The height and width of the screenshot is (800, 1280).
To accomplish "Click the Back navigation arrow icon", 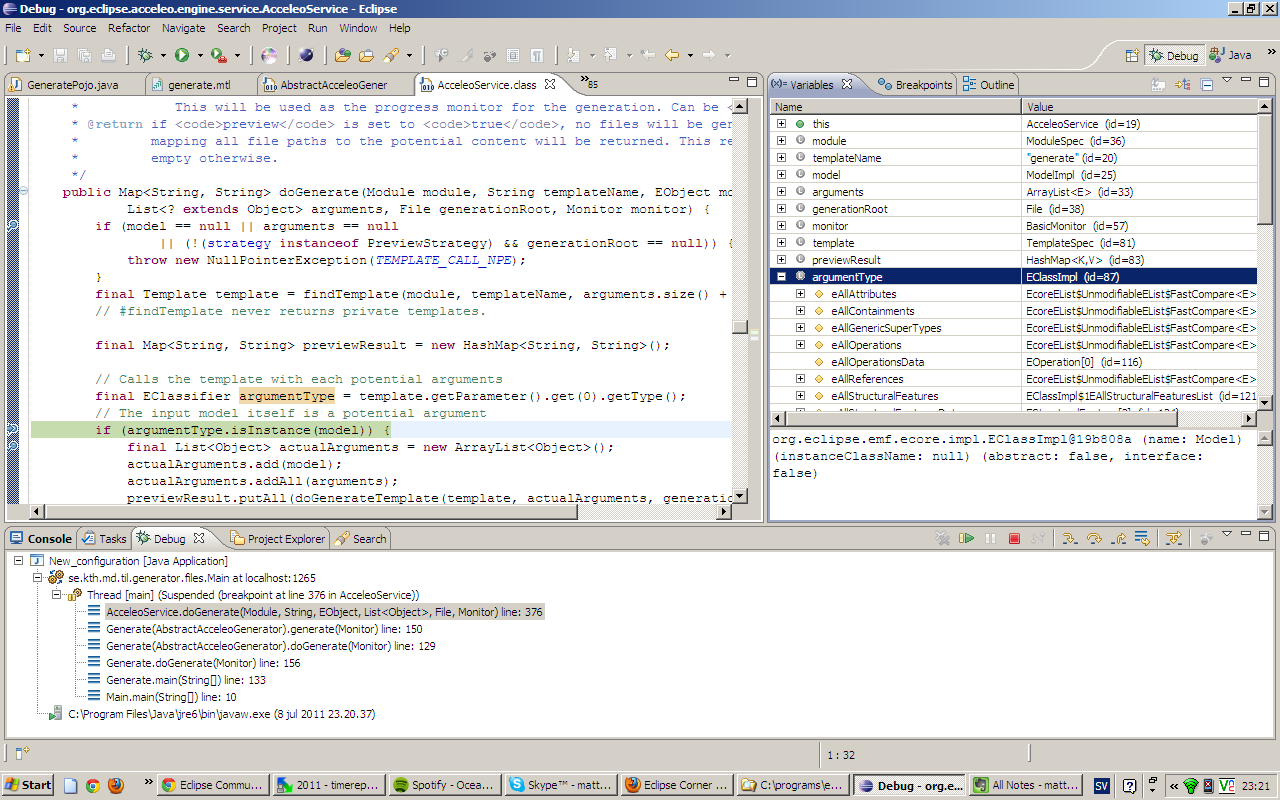I will [671, 55].
